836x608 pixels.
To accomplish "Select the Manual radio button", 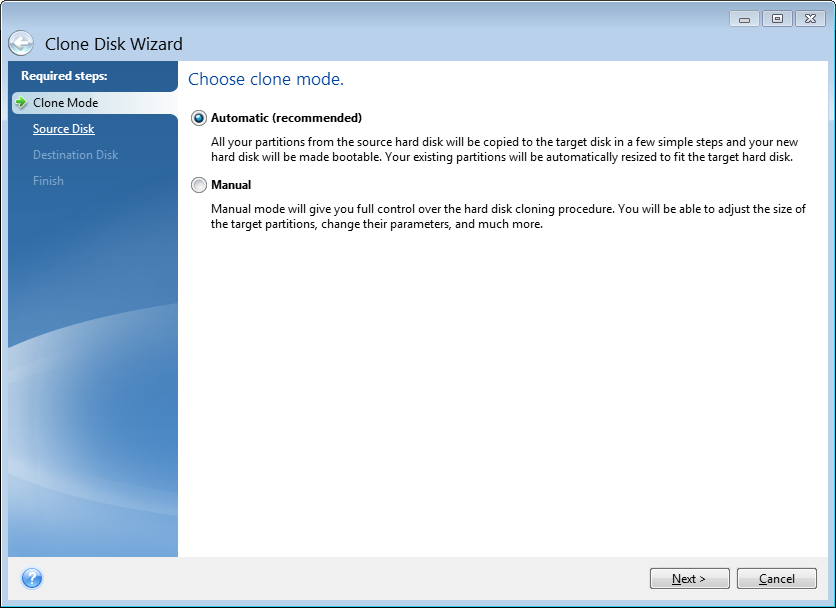I will [199, 185].
